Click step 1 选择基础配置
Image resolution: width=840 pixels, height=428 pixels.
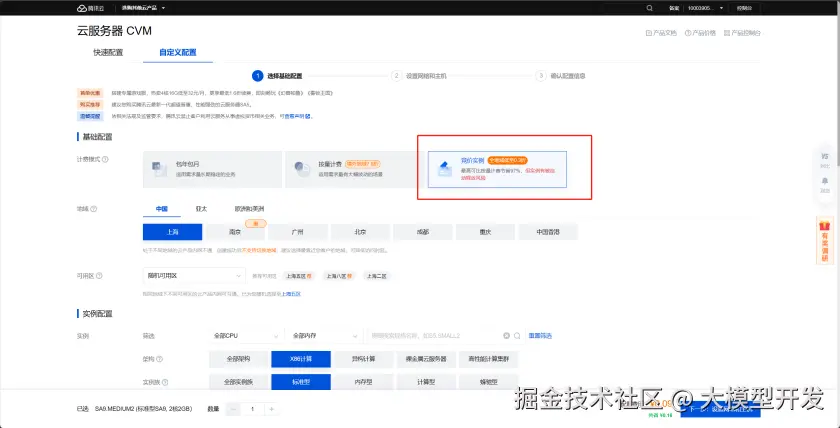coord(279,76)
